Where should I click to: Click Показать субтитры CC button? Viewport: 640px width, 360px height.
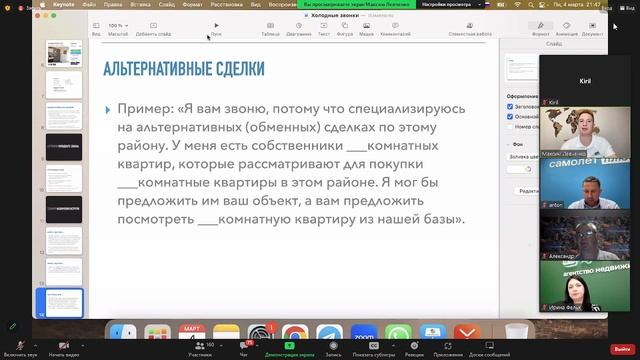point(374,349)
